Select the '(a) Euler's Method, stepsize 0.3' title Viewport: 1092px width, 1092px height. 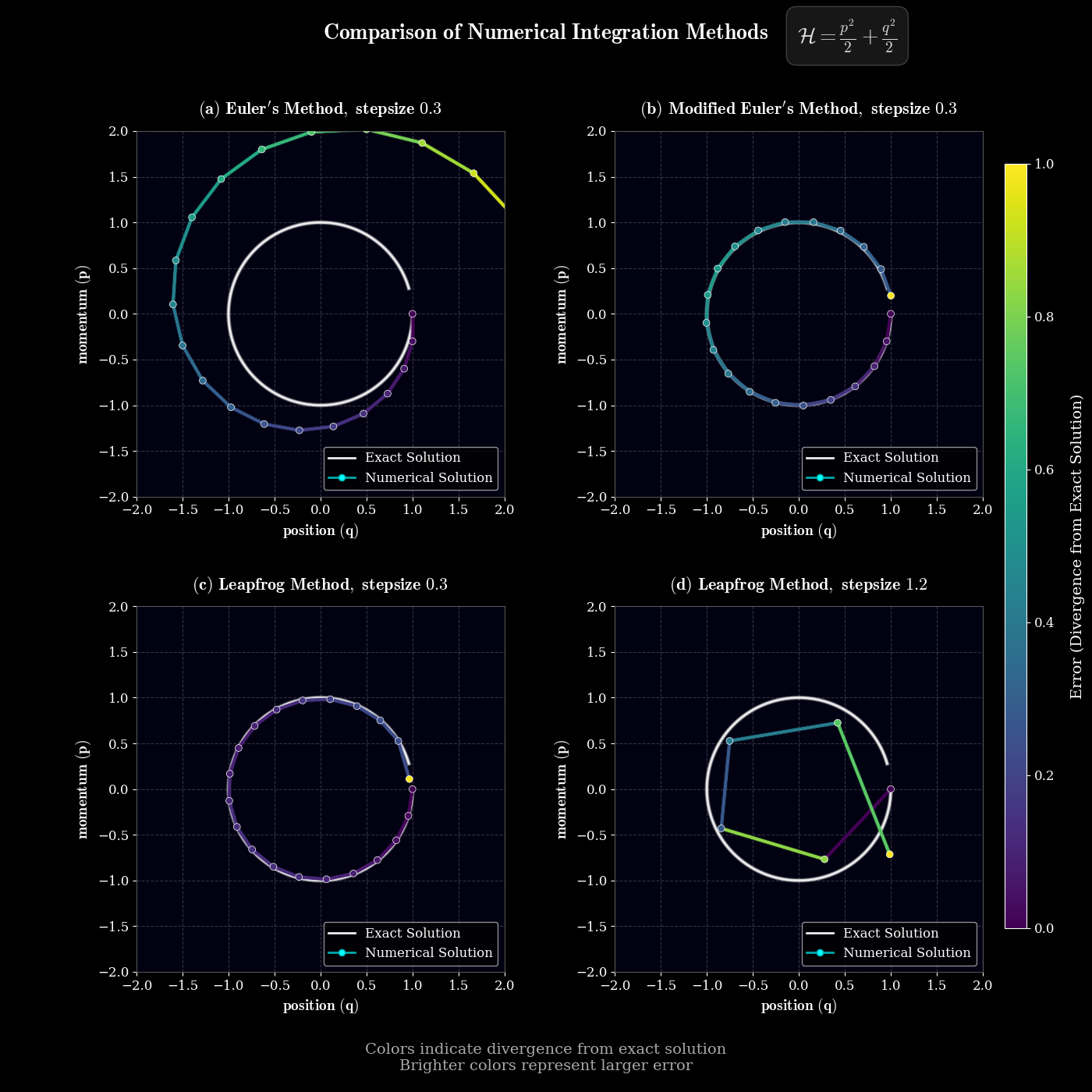tap(321, 108)
